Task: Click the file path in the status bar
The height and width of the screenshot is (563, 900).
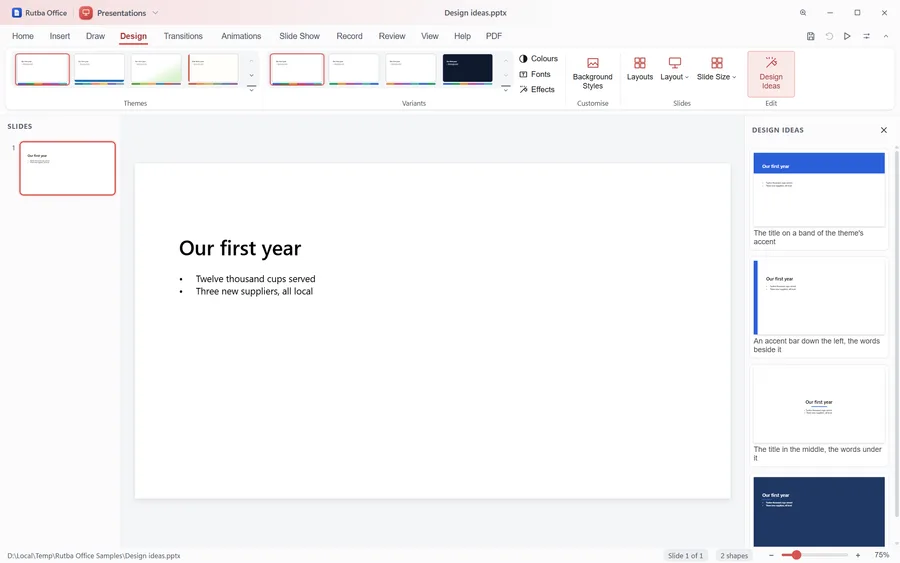Action: coord(94,556)
